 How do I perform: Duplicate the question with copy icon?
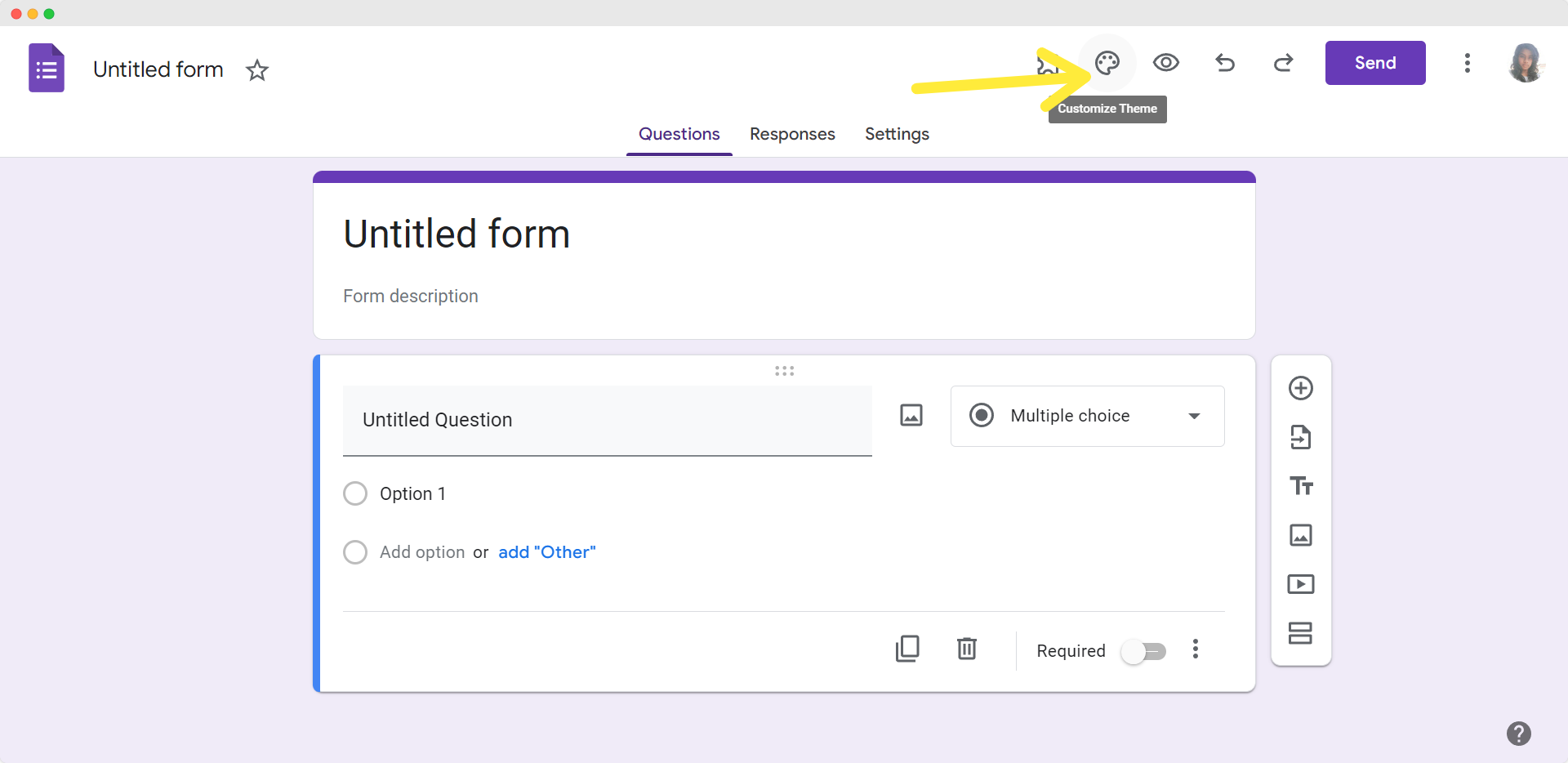pyautogui.click(x=907, y=649)
